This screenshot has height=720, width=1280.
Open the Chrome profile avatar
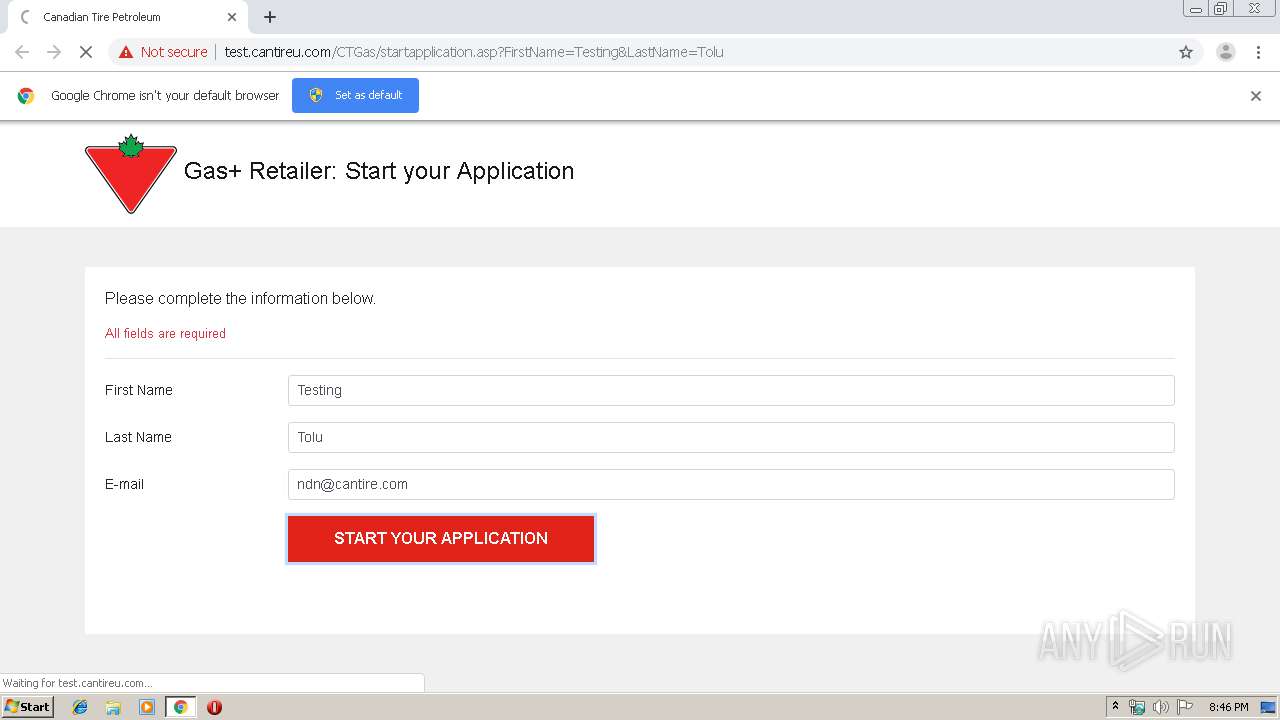click(x=1225, y=52)
